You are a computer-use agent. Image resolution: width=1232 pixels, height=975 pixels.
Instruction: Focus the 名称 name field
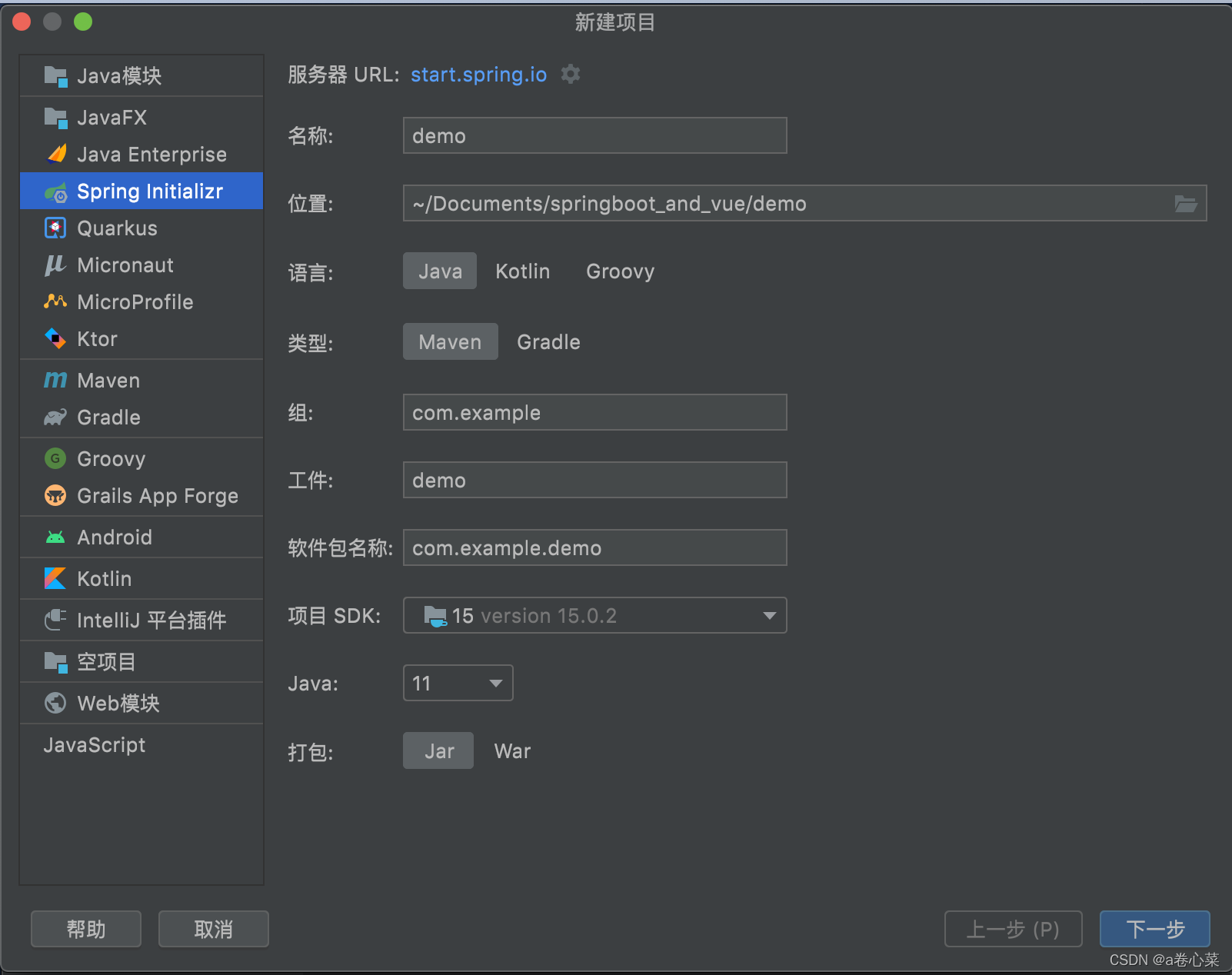pyautogui.click(x=595, y=135)
